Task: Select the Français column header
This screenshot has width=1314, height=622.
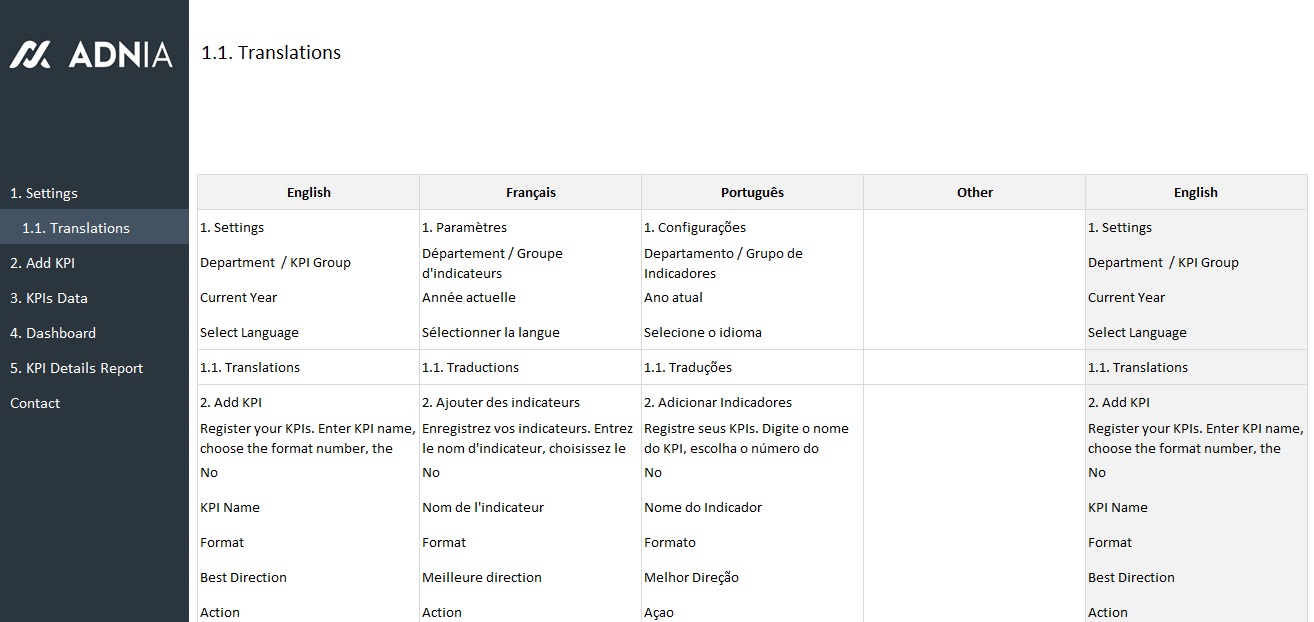Action: (530, 192)
